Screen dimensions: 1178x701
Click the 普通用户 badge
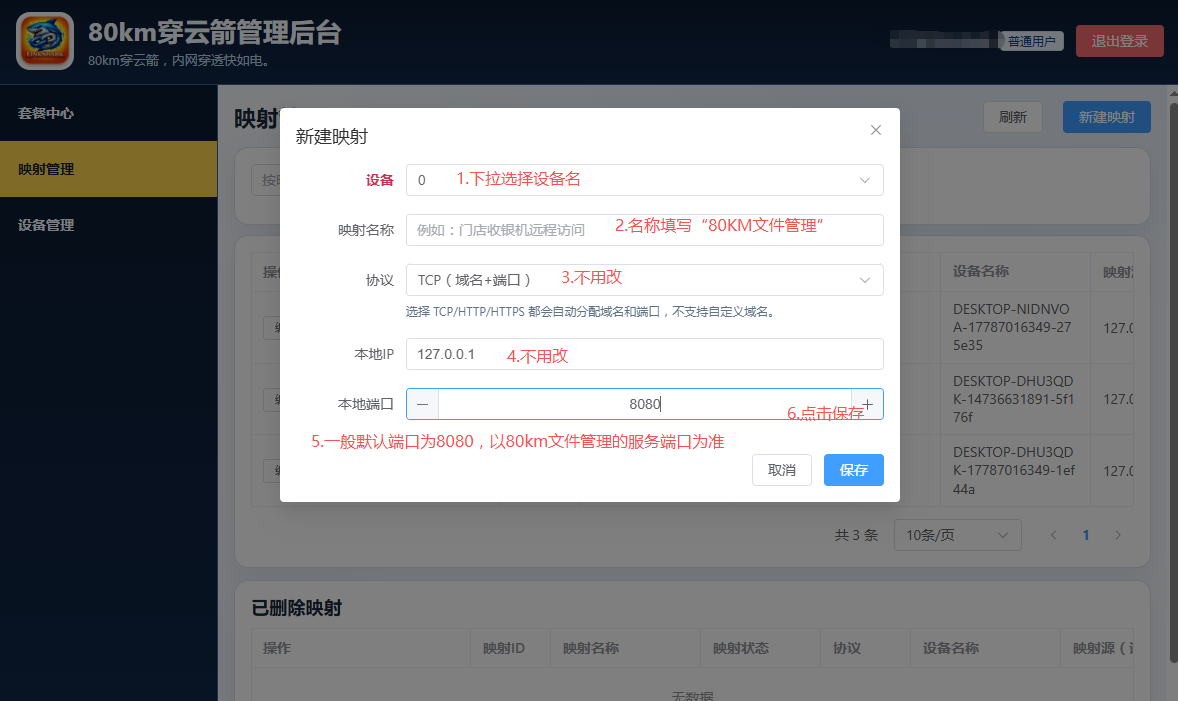(1032, 41)
